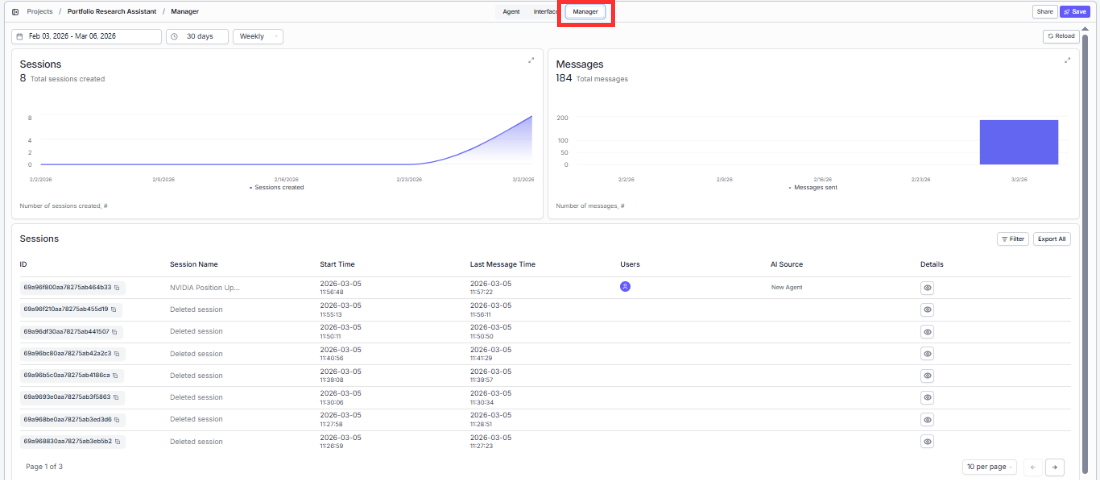Image resolution: width=1100 pixels, height=480 pixels.
Task: Click the Start Time column header
Action: 337,265
